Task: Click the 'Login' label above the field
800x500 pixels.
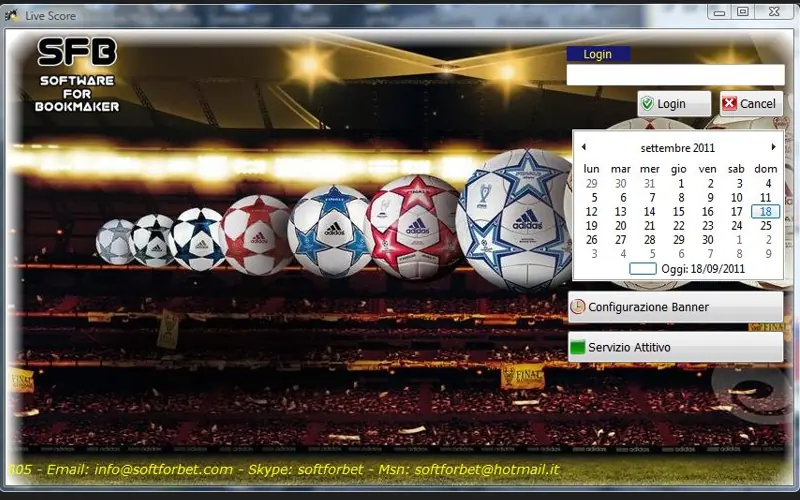Action: click(x=597, y=54)
